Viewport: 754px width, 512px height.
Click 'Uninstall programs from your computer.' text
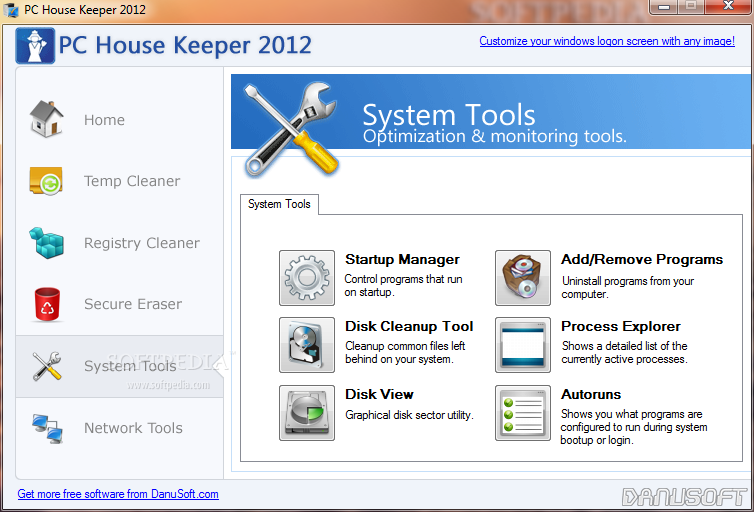tap(628, 287)
